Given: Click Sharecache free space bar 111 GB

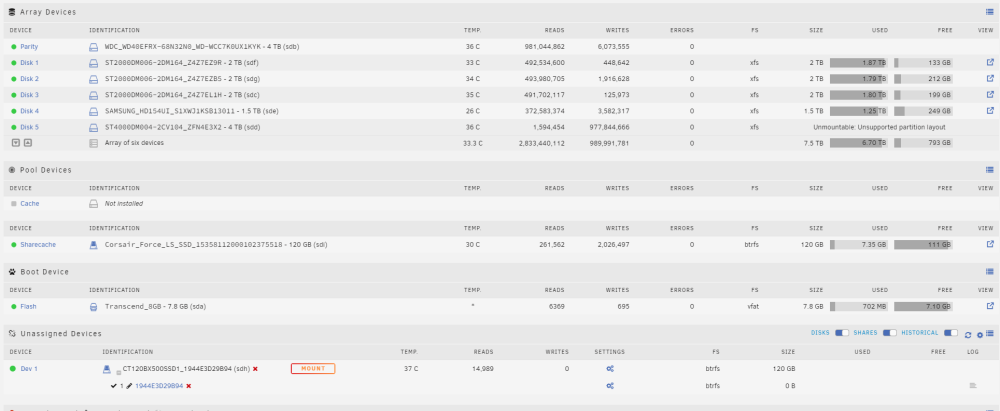Looking at the screenshot, I should tap(923, 244).
